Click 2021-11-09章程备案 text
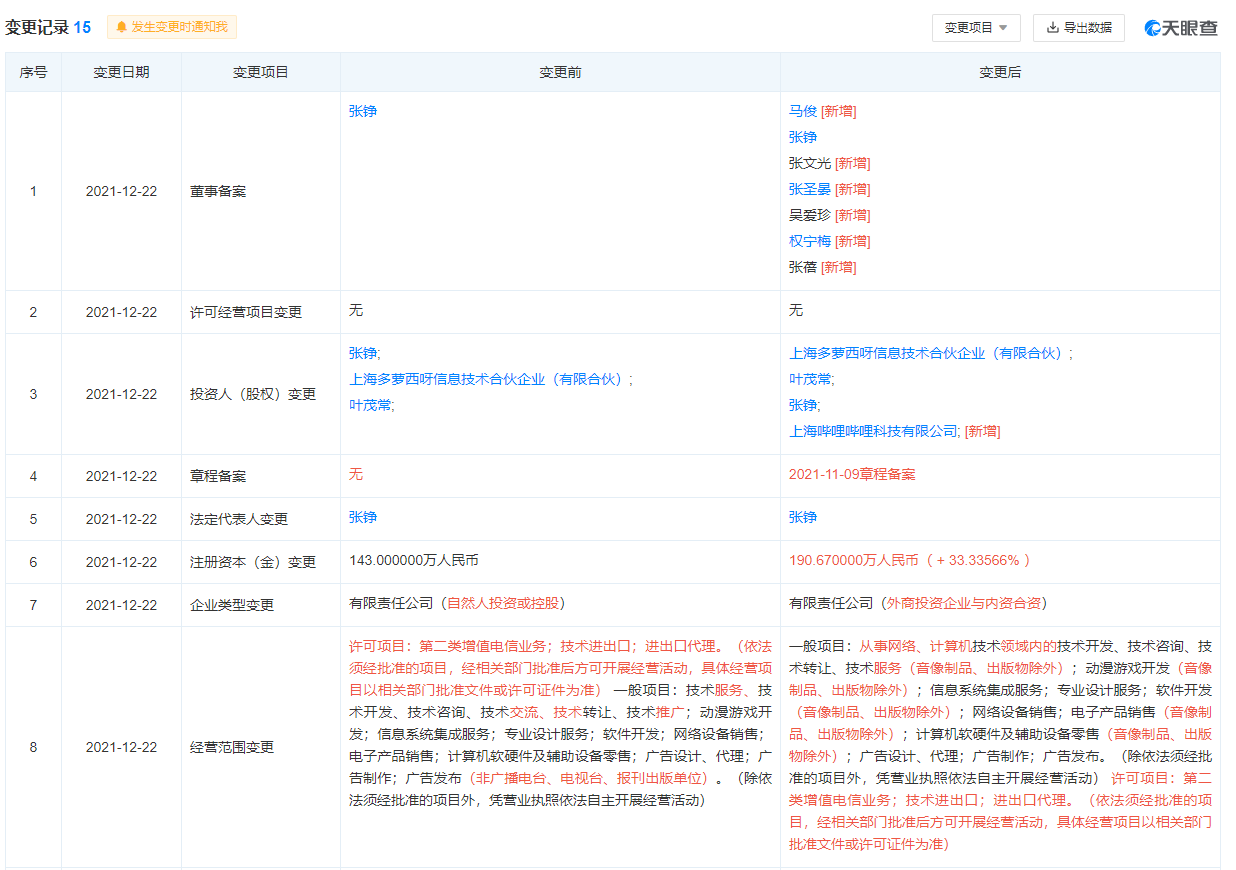Image resolution: width=1236 pixels, height=870 pixels. point(851,474)
